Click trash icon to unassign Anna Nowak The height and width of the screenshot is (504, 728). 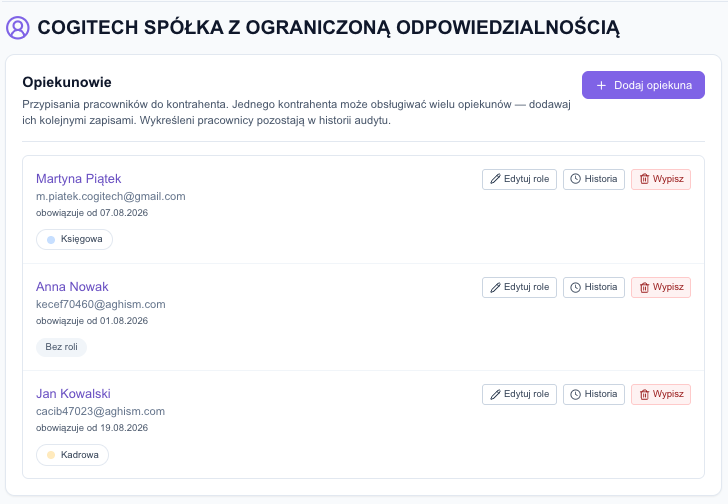[644, 287]
